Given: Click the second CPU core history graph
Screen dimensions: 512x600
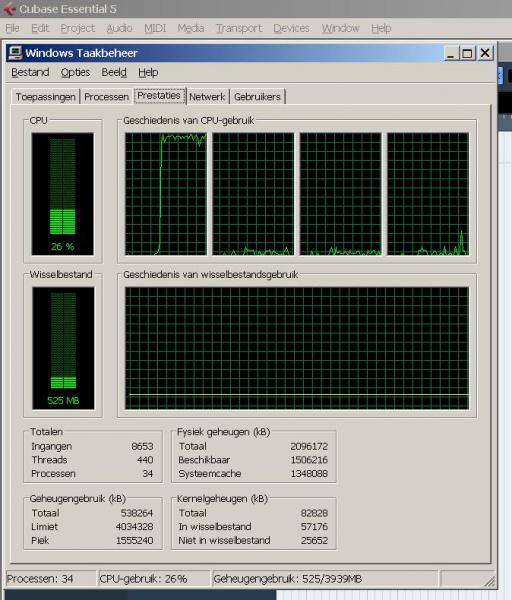Looking at the screenshot, I should coord(253,194).
